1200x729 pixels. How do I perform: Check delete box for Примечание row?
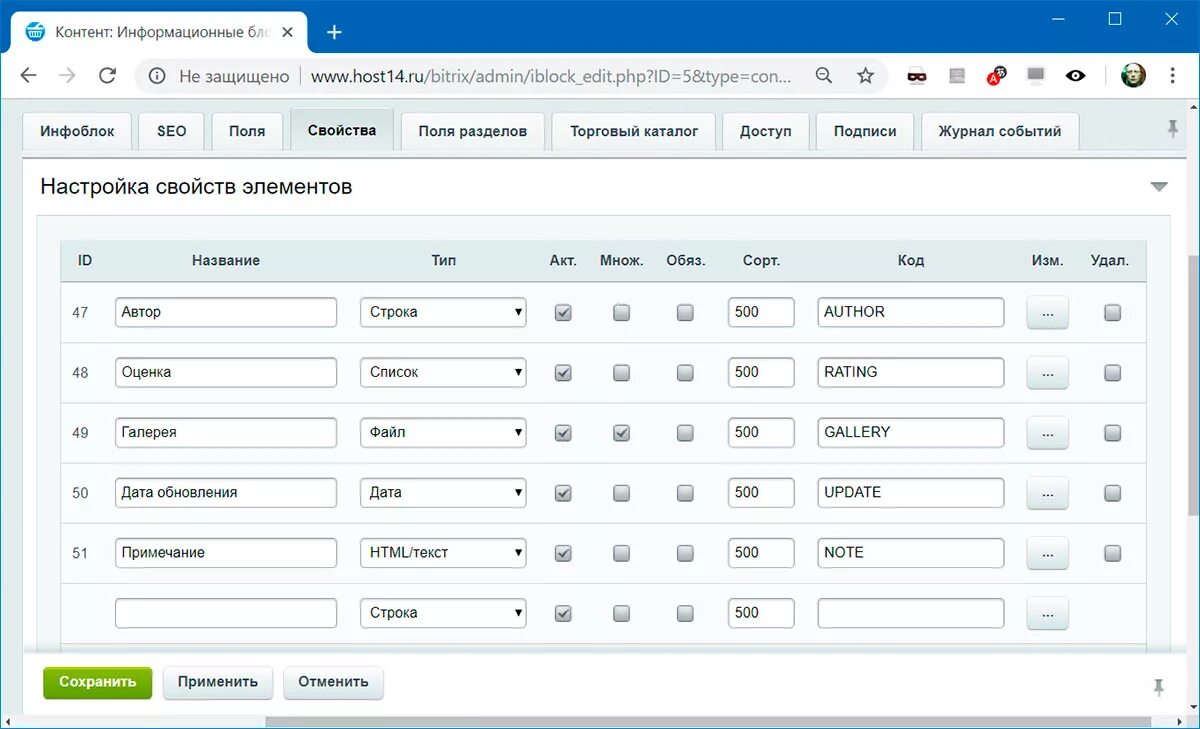coord(1112,553)
